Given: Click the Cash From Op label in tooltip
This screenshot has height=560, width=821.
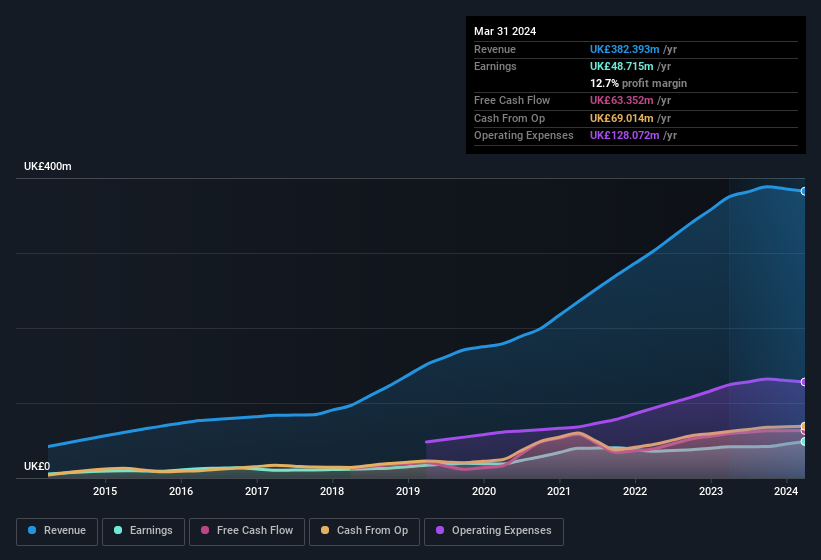Looking at the screenshot, I should pyautogui.click(x=509, y=118).
